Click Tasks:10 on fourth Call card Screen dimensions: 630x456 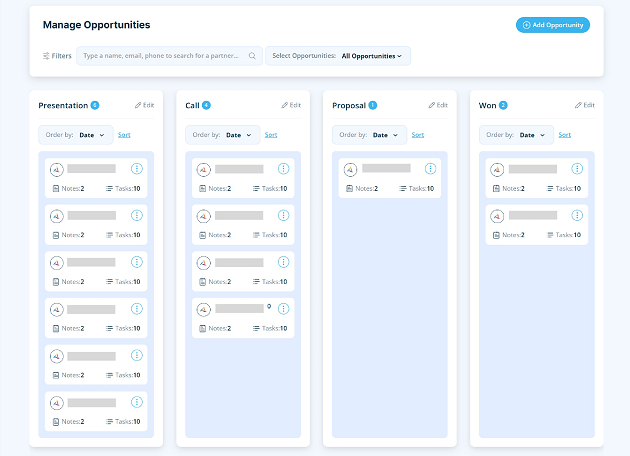(270, 328)
